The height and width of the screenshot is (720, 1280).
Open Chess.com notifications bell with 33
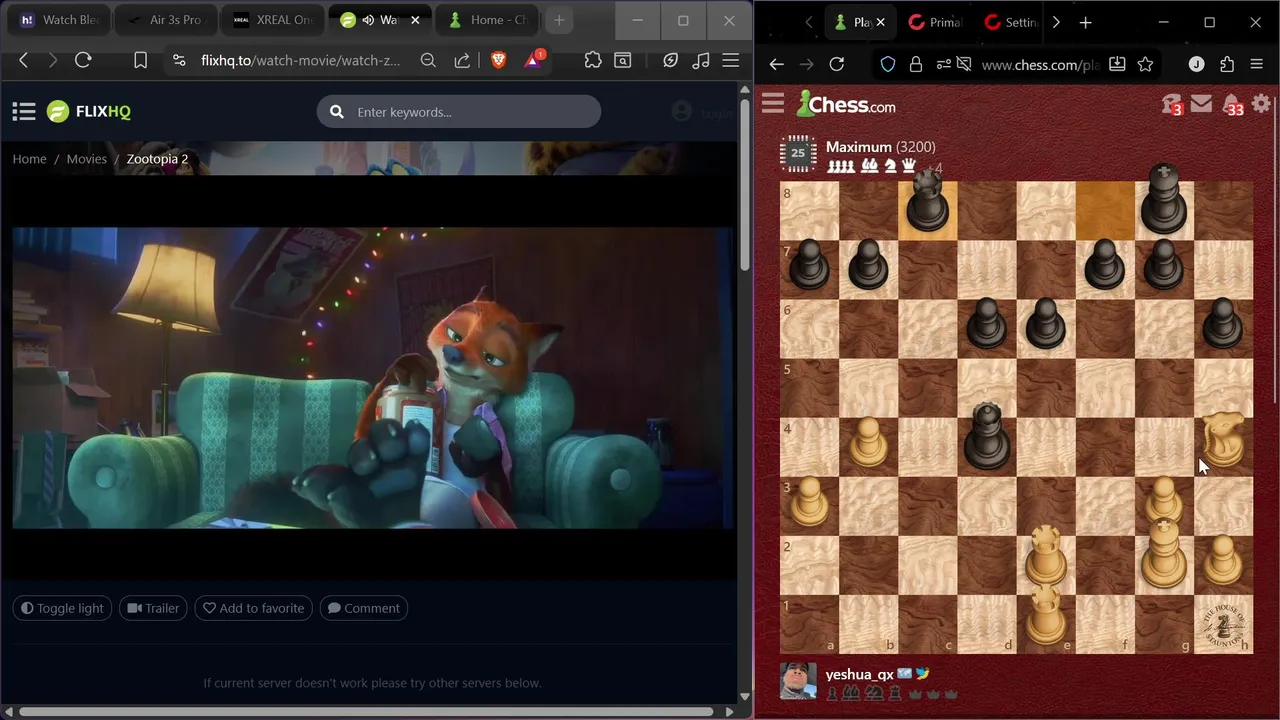tap(1233, 104)
